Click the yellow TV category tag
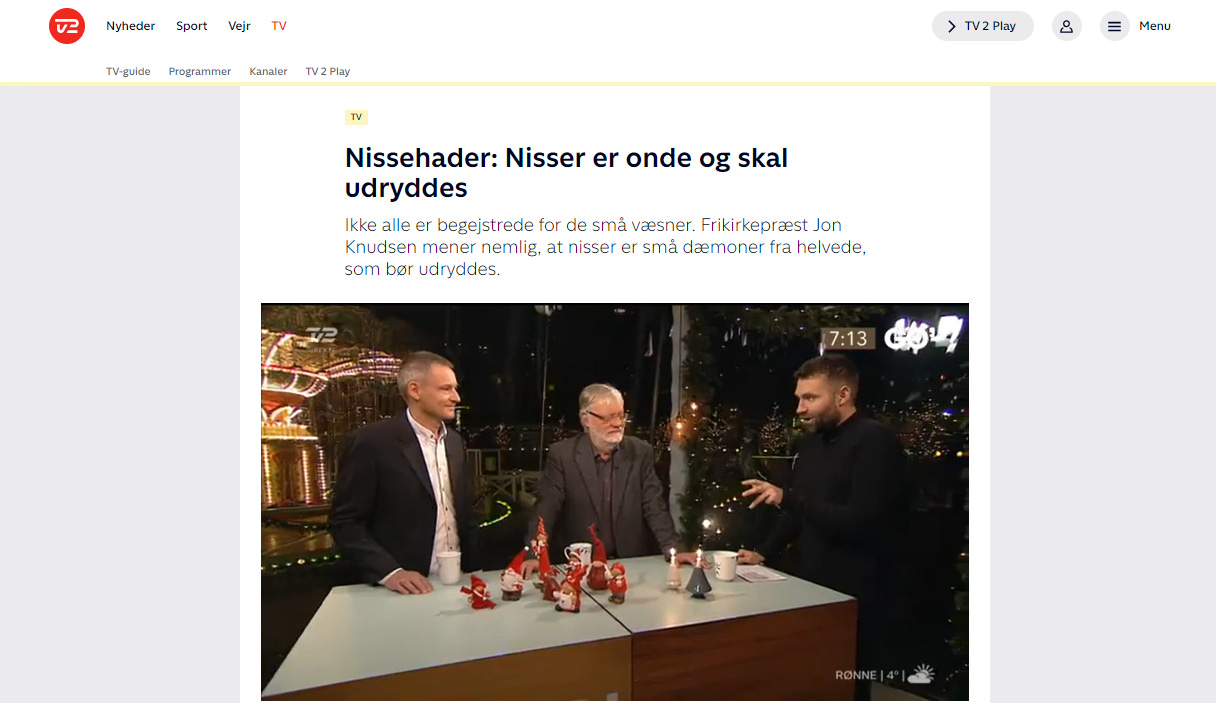 pyautogui.click(x=356, y=117)
